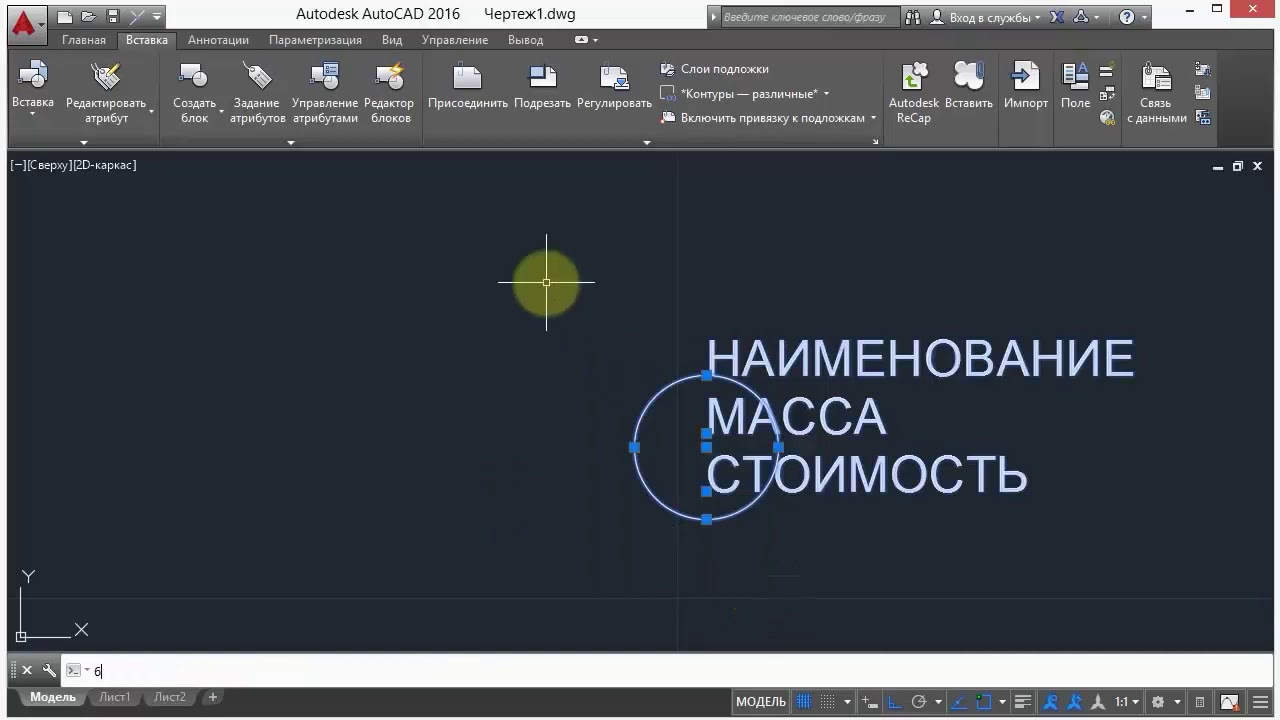
Task: Open status bar customization menu icon
Action: 1261,702
